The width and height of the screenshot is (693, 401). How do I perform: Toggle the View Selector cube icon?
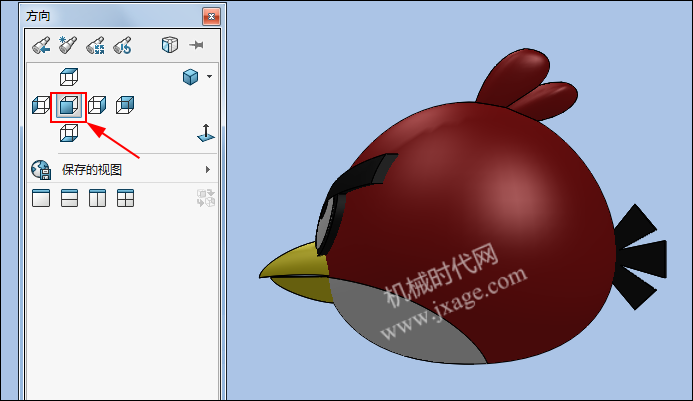(170, 45)
